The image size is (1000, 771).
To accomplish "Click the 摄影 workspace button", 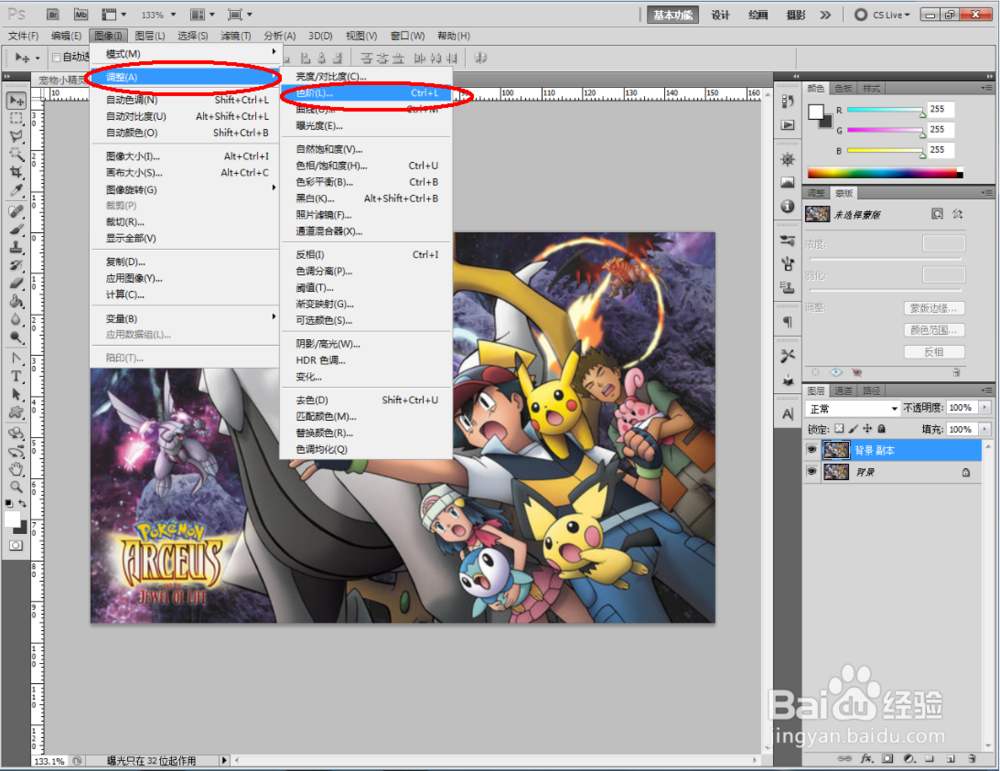I will (796, 15).
